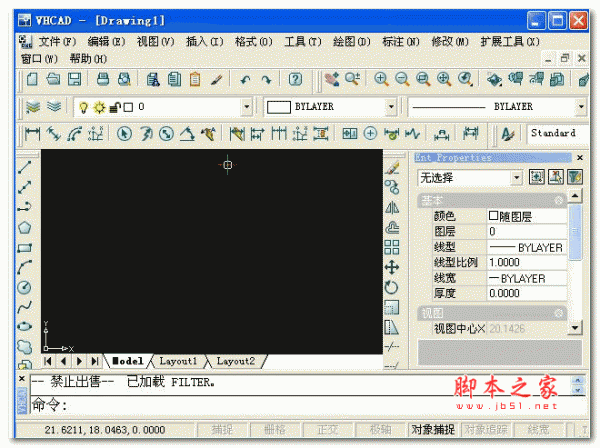Click the Redo arrow icon

pos(266,80)
